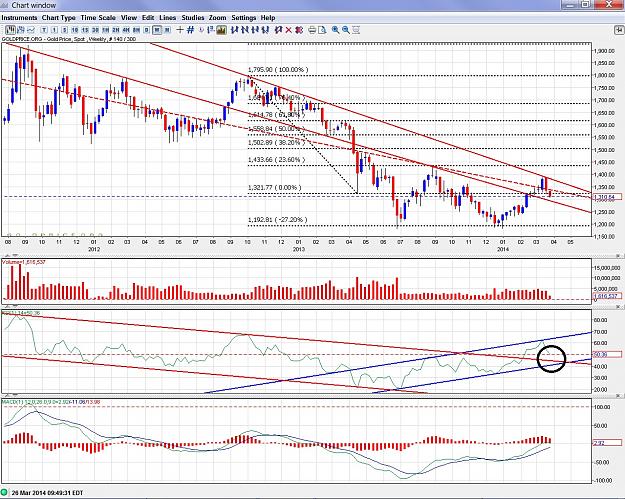Click the printer icon
Image resolution: width=625 pixels, height=499 pixels.
pos(312,30)
